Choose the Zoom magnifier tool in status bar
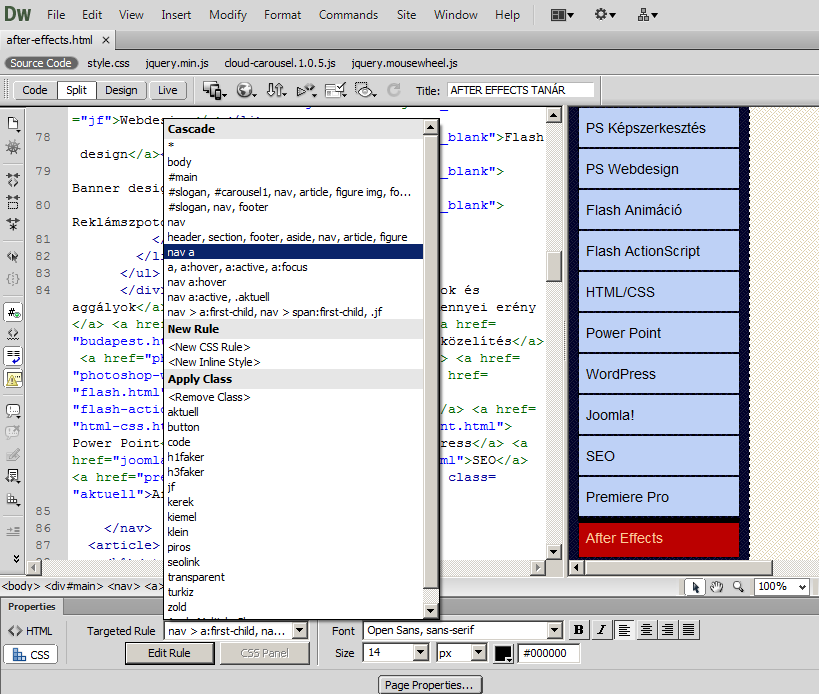The width and height of the screenshot is (819, 694). pos(738,587)
